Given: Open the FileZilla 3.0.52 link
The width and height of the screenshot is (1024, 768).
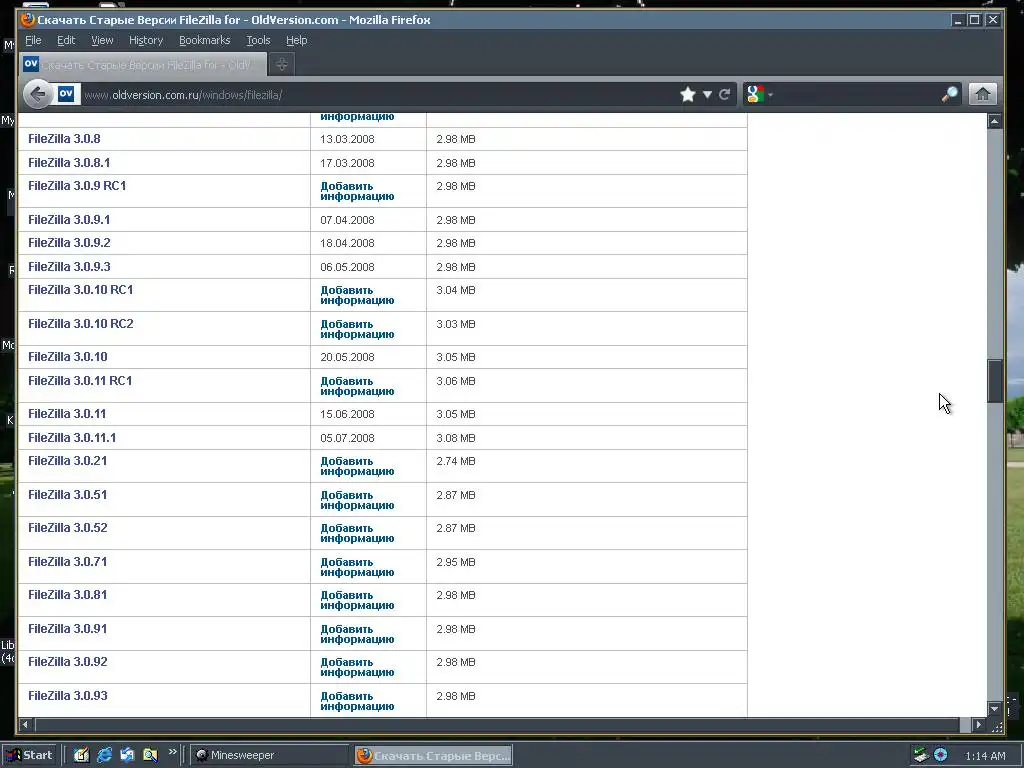Looking at the screenshot, I should [x=67, y=528].
